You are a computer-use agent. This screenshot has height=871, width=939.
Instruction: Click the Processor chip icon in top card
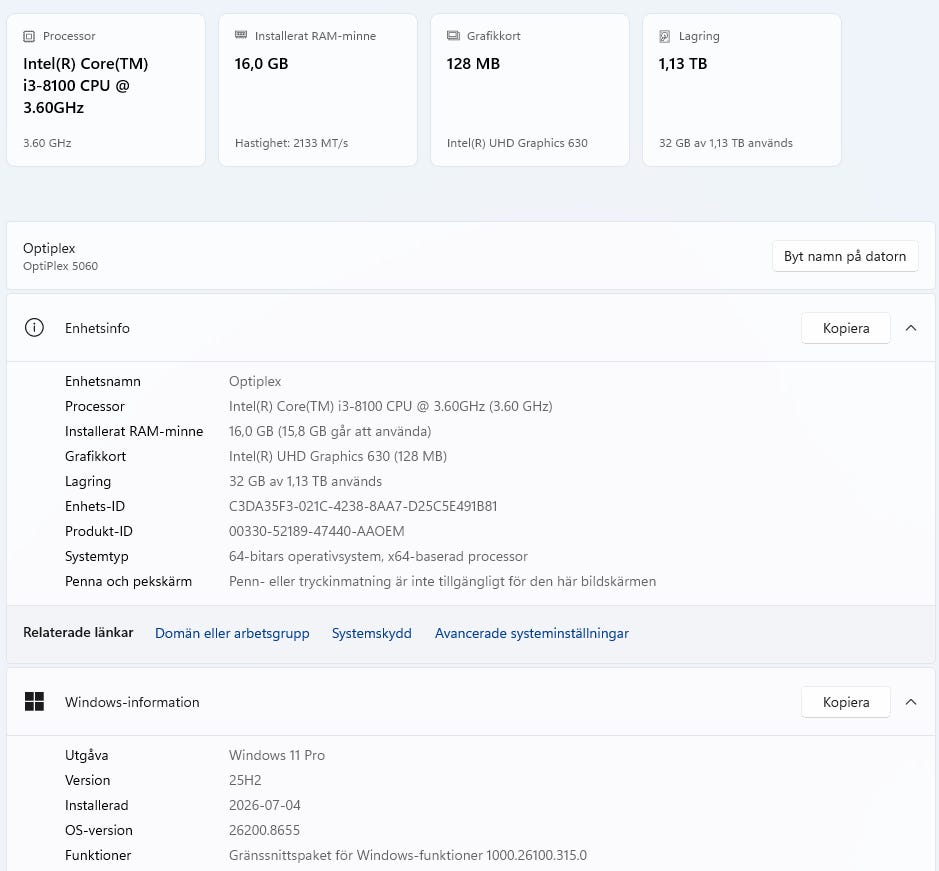[29, 37]
